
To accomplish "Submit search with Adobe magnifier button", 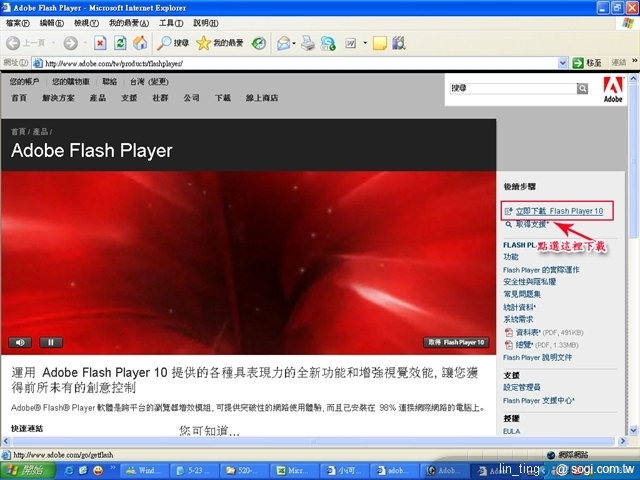I will coord(582,88).
